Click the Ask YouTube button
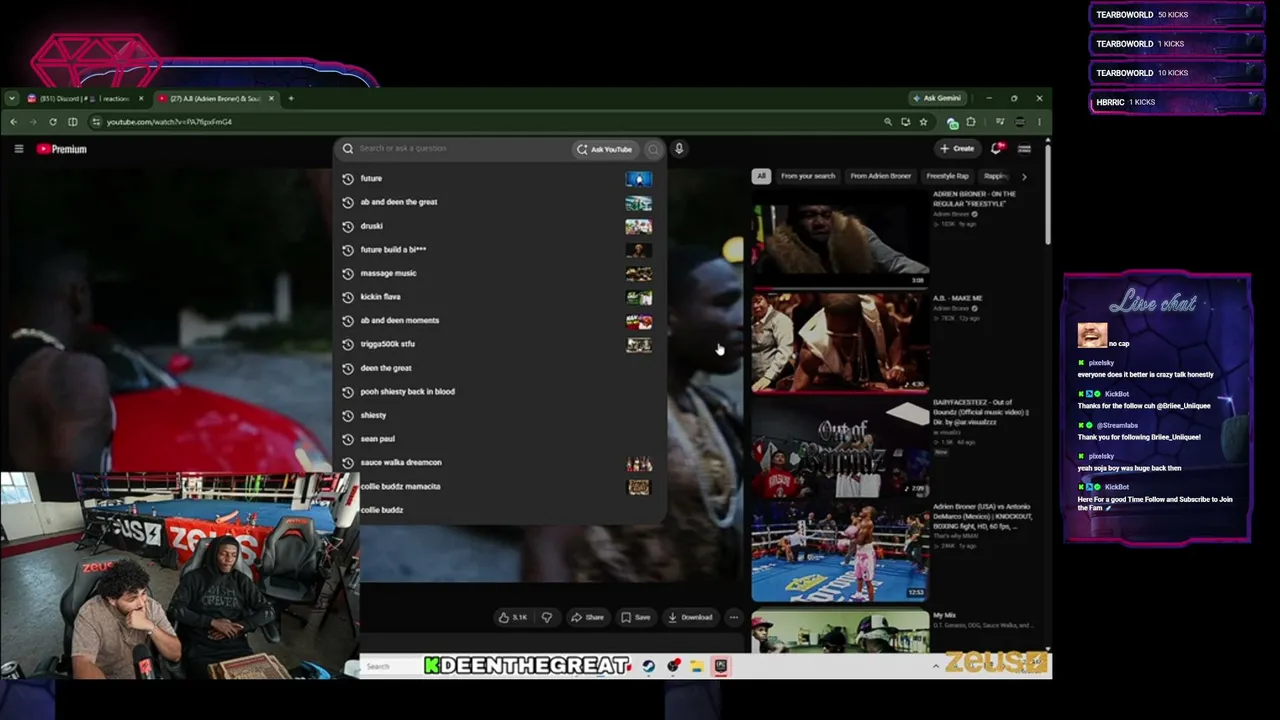 point(604,149)
